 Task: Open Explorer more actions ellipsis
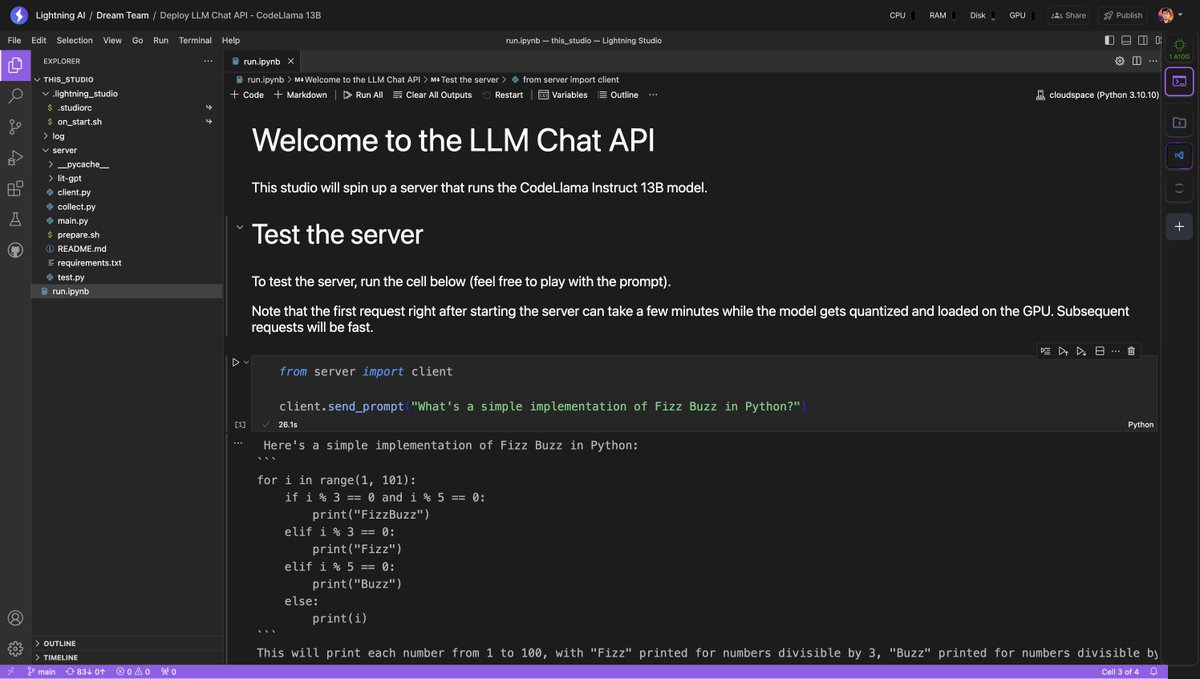pyautogui.click(x=208, y=61)
